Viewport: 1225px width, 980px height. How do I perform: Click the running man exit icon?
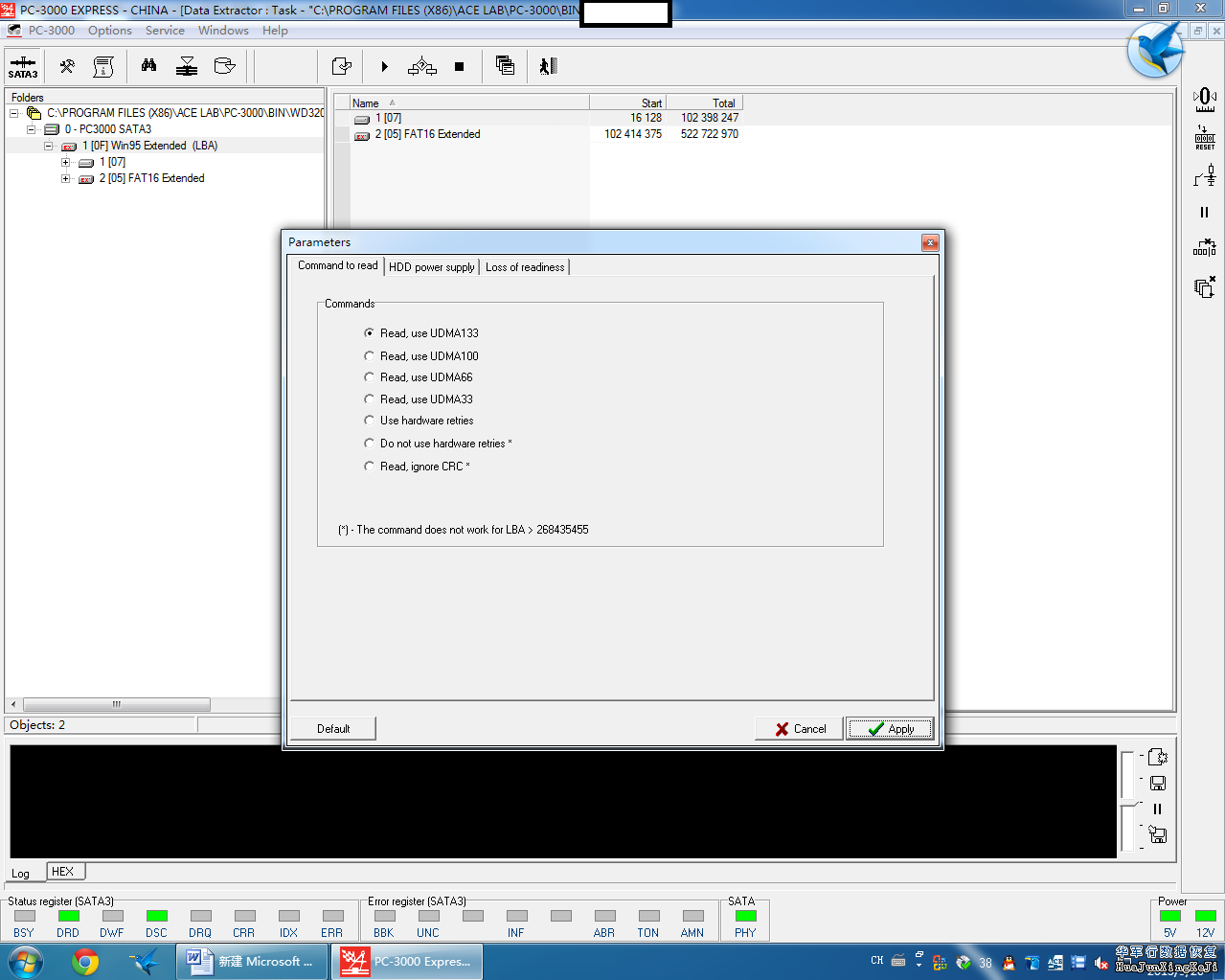pyautogui.click(x=548, y=66)
